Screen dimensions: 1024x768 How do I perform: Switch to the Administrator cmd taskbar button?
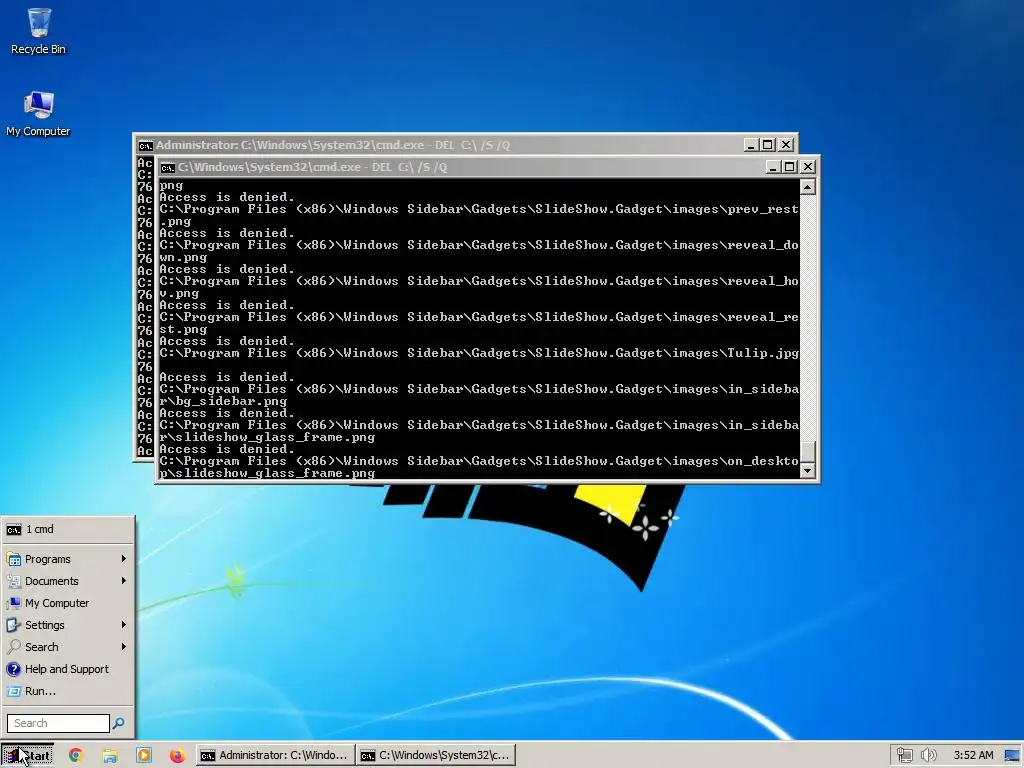275,756
